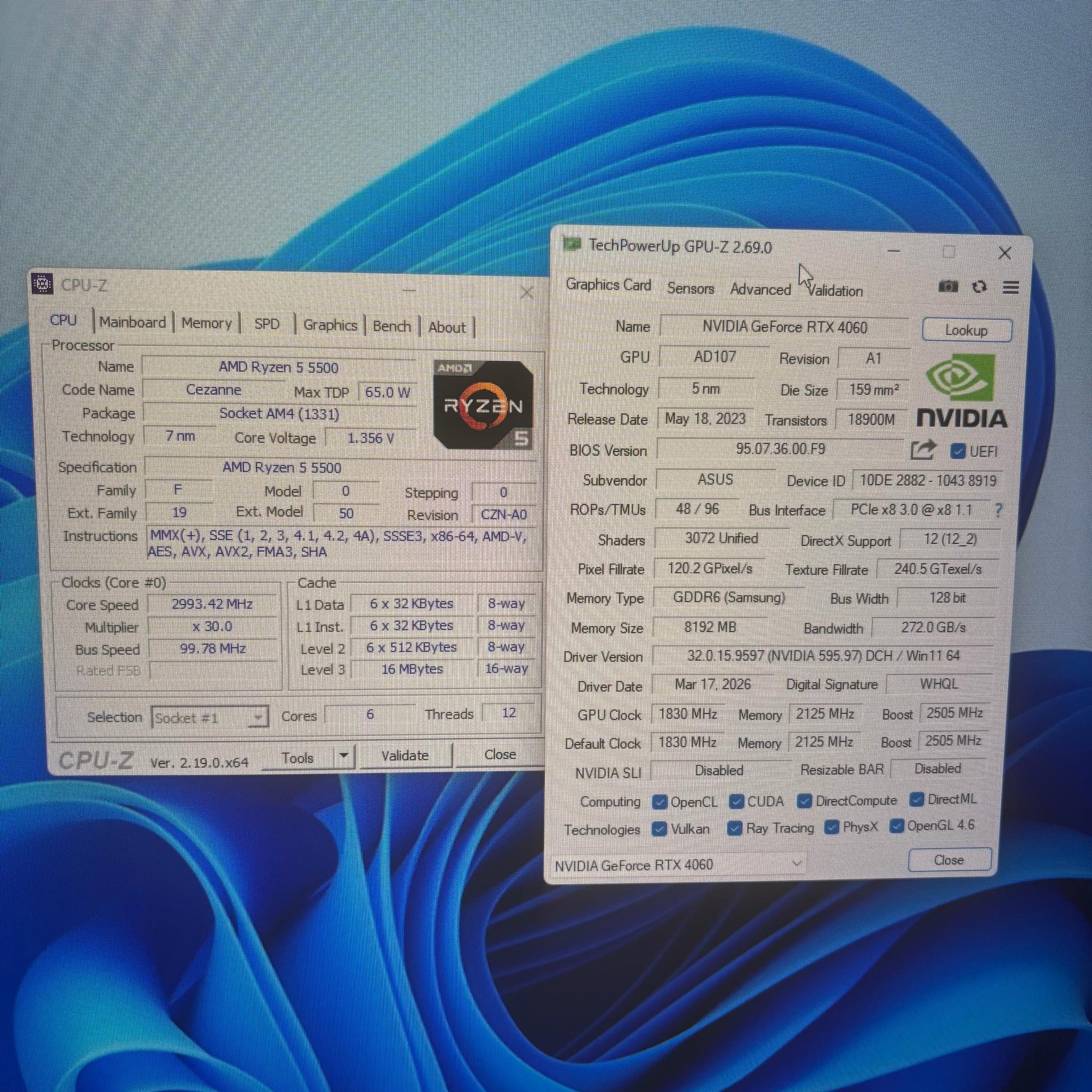Open the Bench tab in CPU-Z
Image resolution: width=1092 pixels, height=1092 pixels.
coord(392,326)
